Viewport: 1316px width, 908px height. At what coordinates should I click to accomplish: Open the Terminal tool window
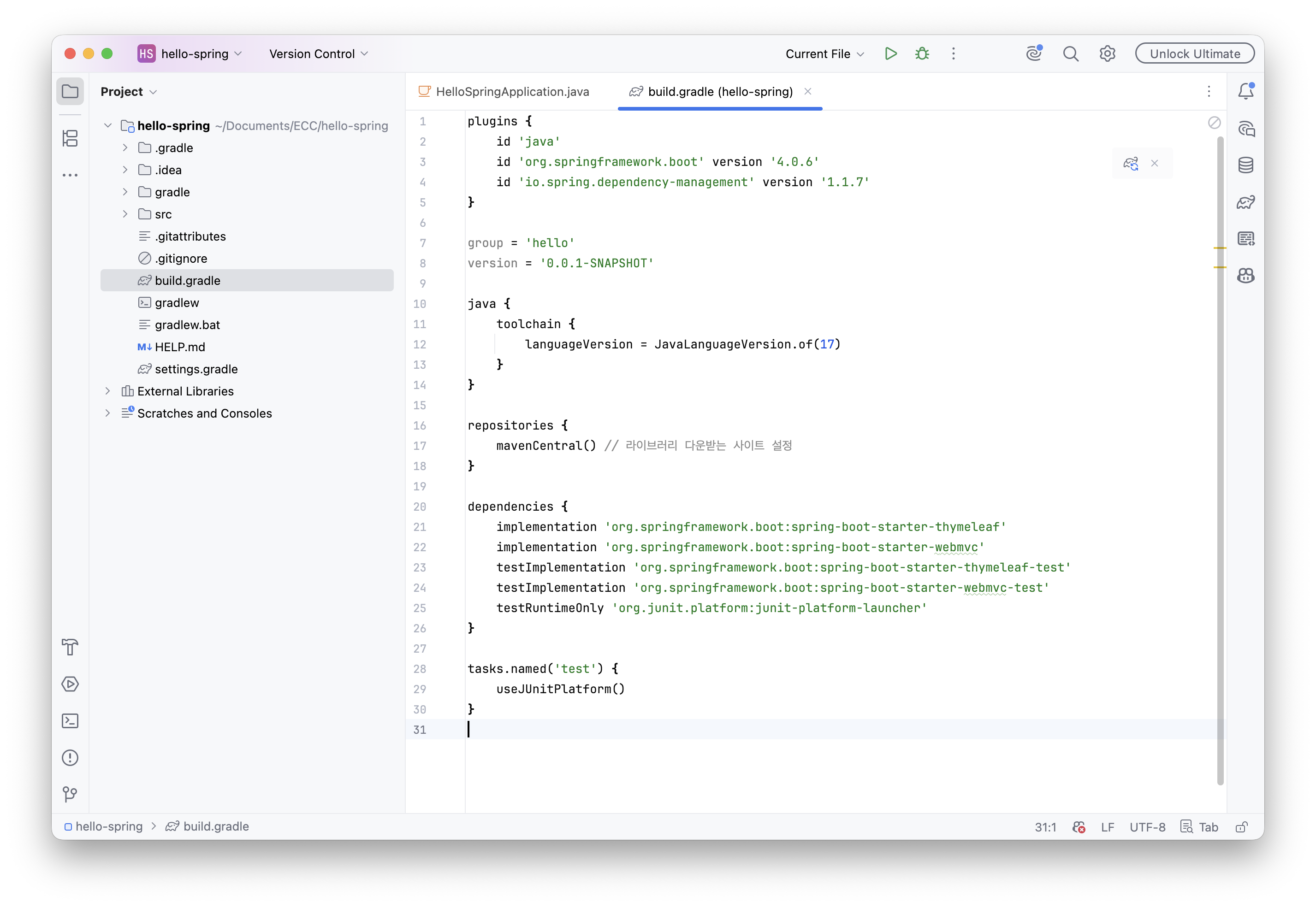pos(70,721)
